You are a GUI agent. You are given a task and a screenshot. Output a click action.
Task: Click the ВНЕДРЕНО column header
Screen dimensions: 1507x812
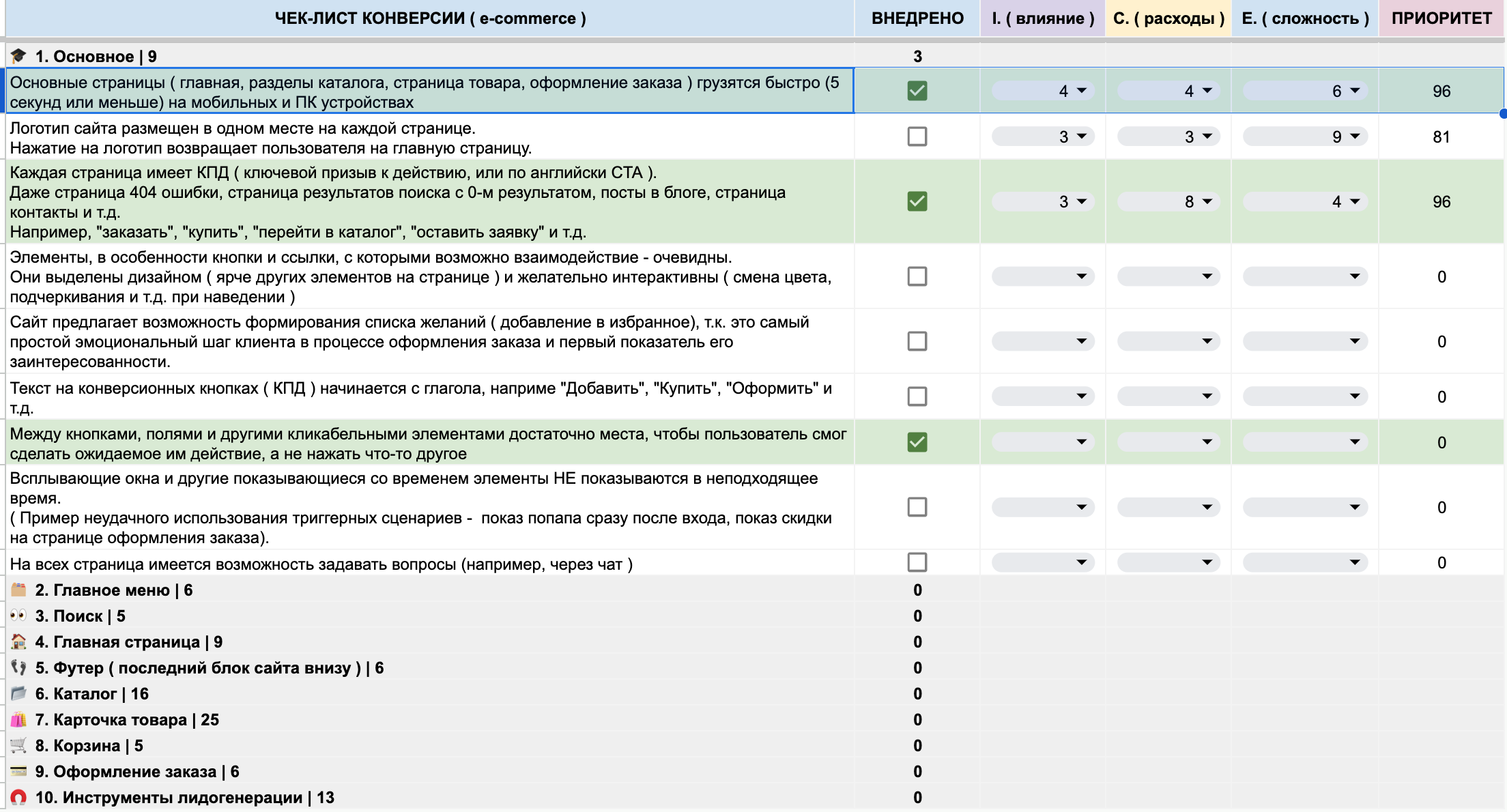(x=917, y=18)
